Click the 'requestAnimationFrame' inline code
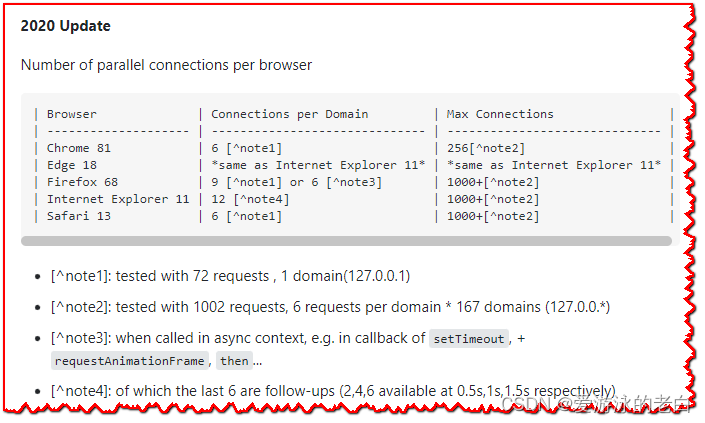This screenshot has width=705, height=423. [129, 361]
